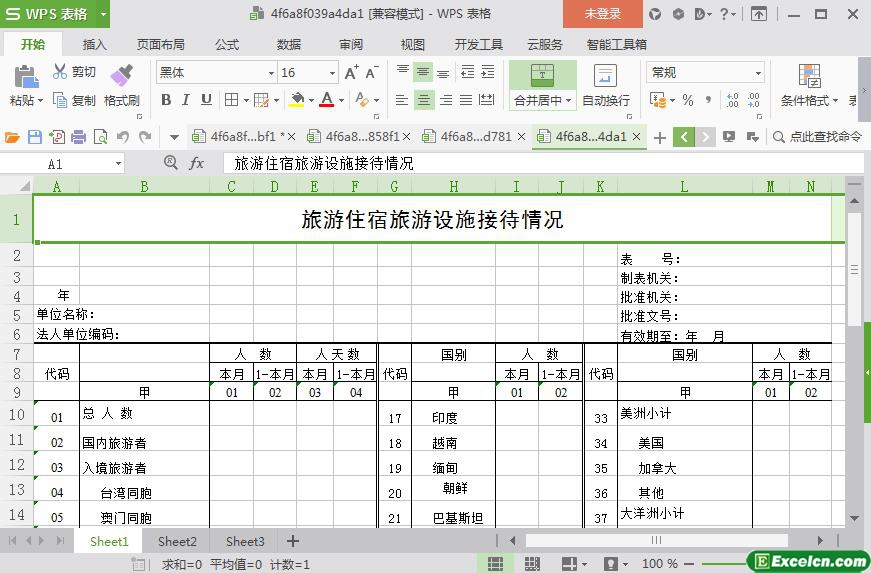Viewport: 871px width, 573px height.
Task: Click the Increase font size icon
Action: [x=351, y=73]
